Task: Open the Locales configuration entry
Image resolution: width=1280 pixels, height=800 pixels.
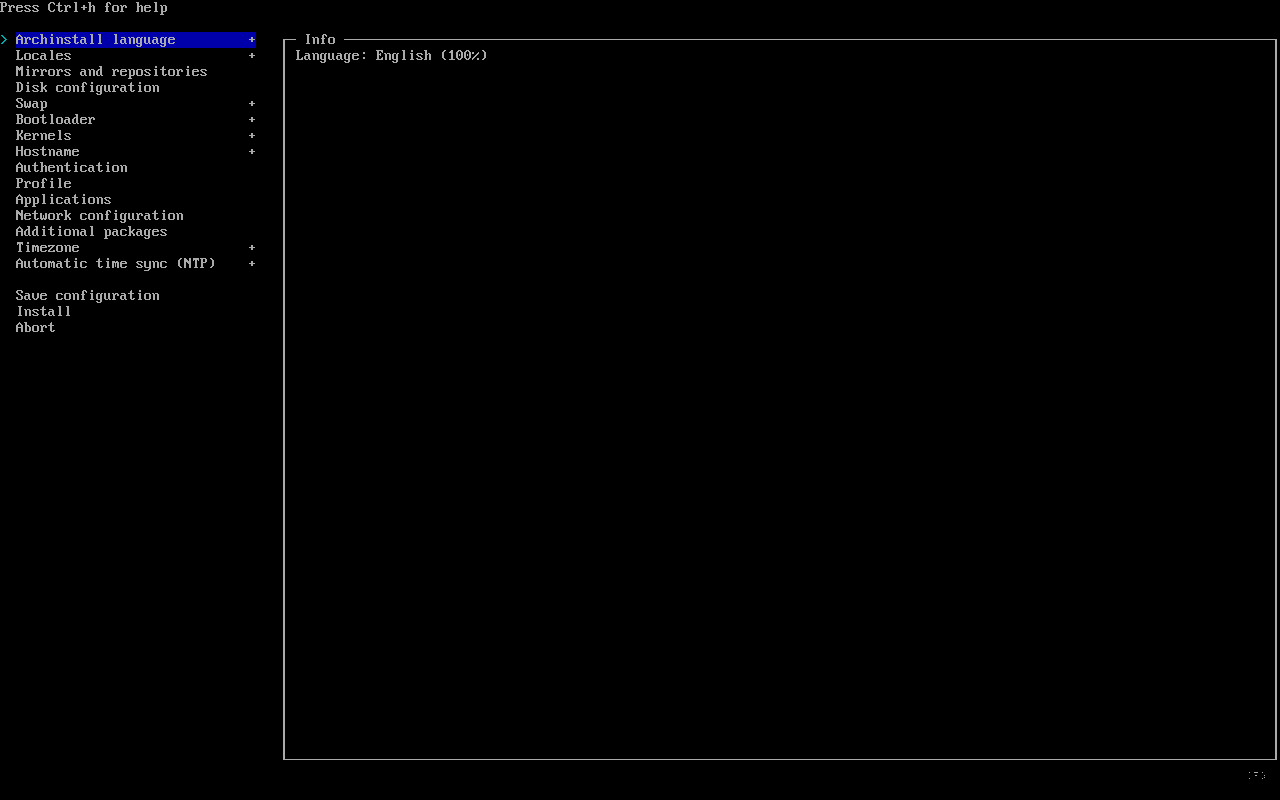Action: click(43, 55)
